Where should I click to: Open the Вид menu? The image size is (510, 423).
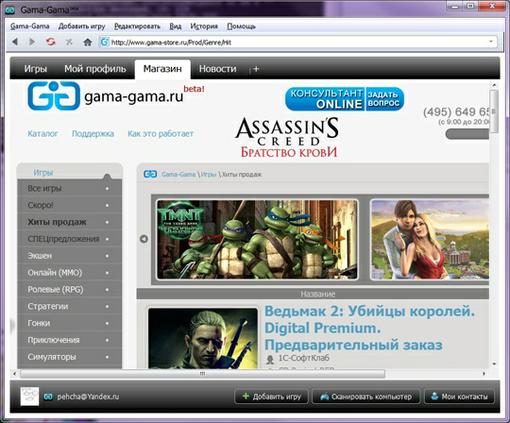(175, 26)
